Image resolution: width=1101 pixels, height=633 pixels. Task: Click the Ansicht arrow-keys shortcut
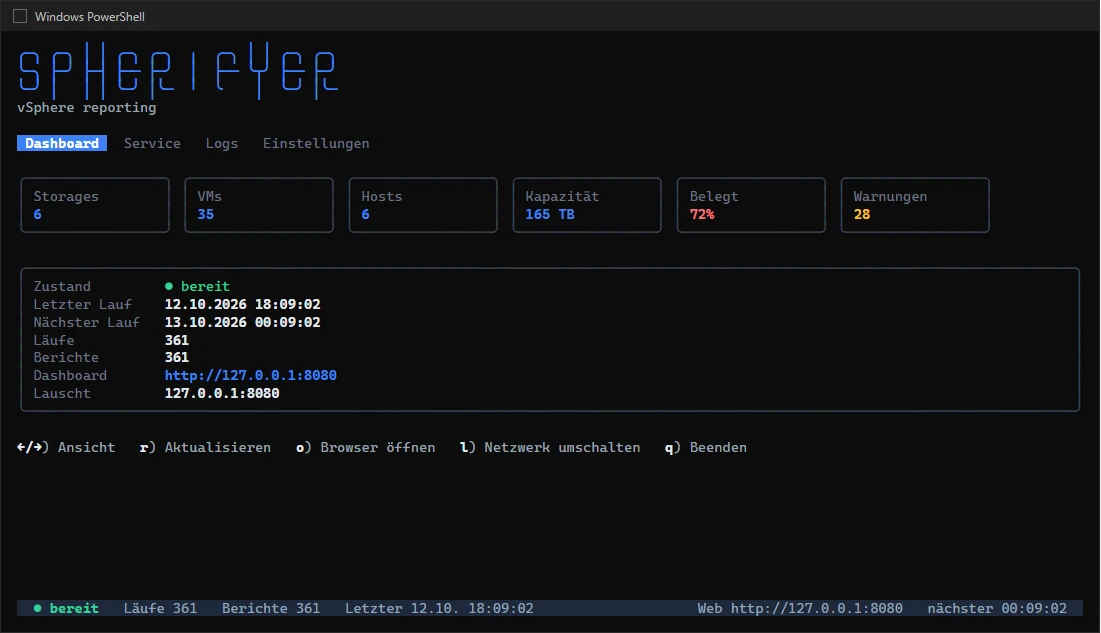66,448
